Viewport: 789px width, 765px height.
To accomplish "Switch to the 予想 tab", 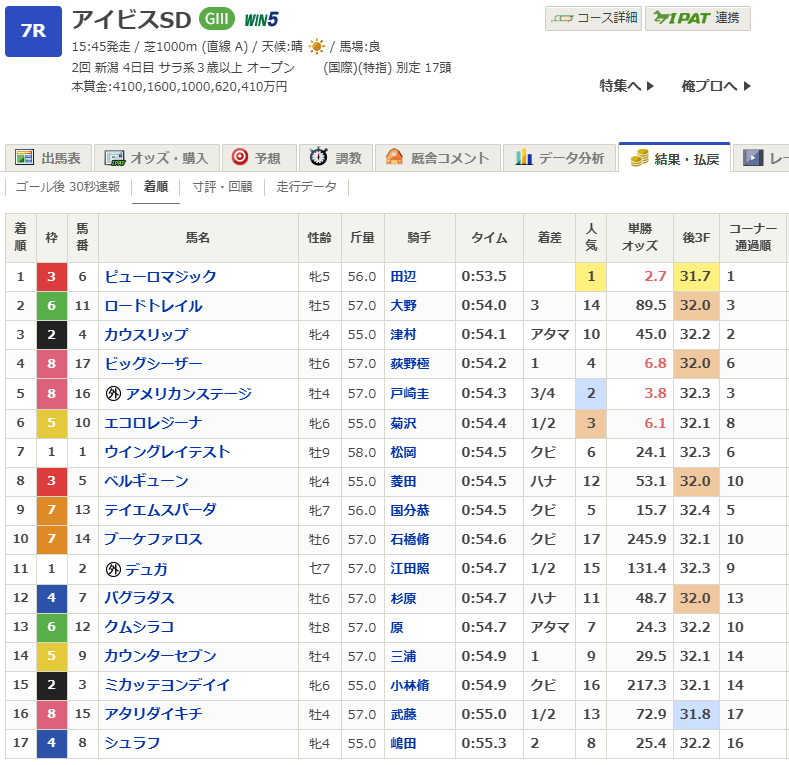I will (259, 158).
